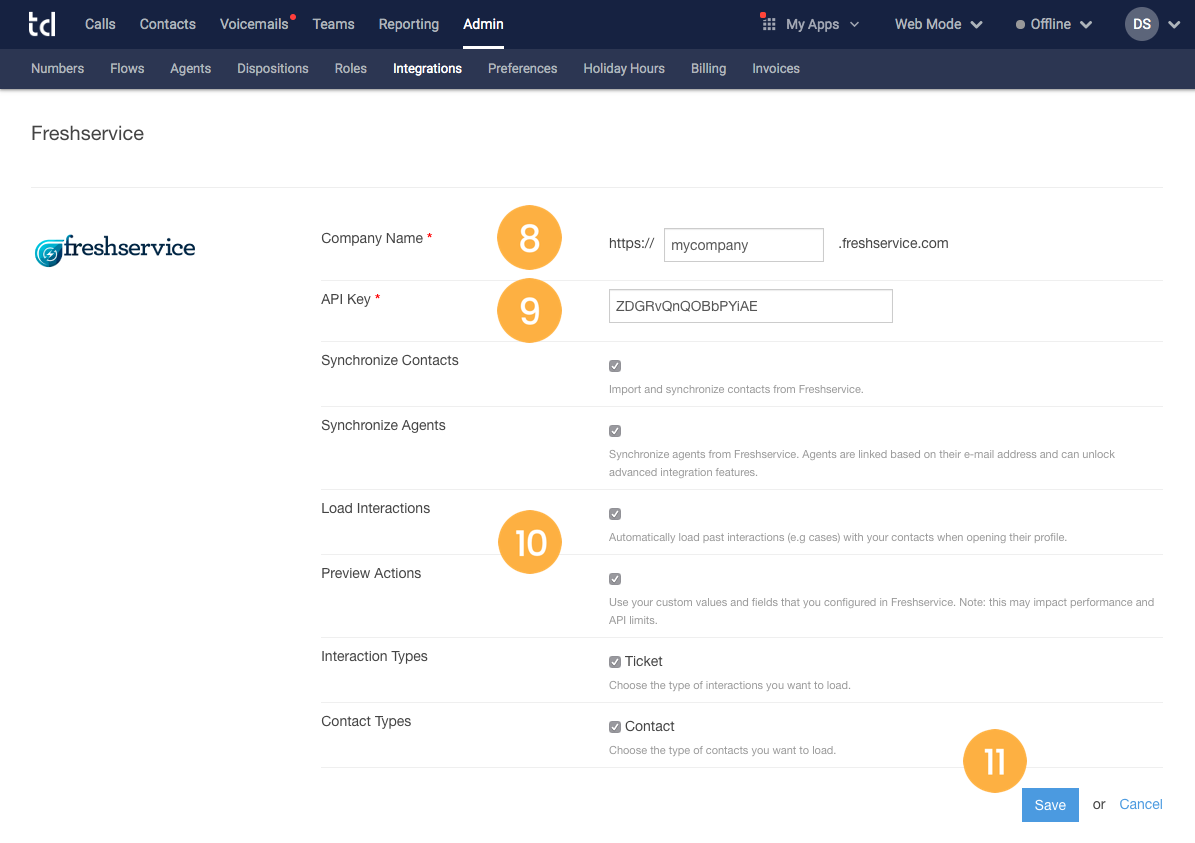The image size is (1195, 843).
Task: Click the Offline status indicator dot
Action: (1019, 23)
